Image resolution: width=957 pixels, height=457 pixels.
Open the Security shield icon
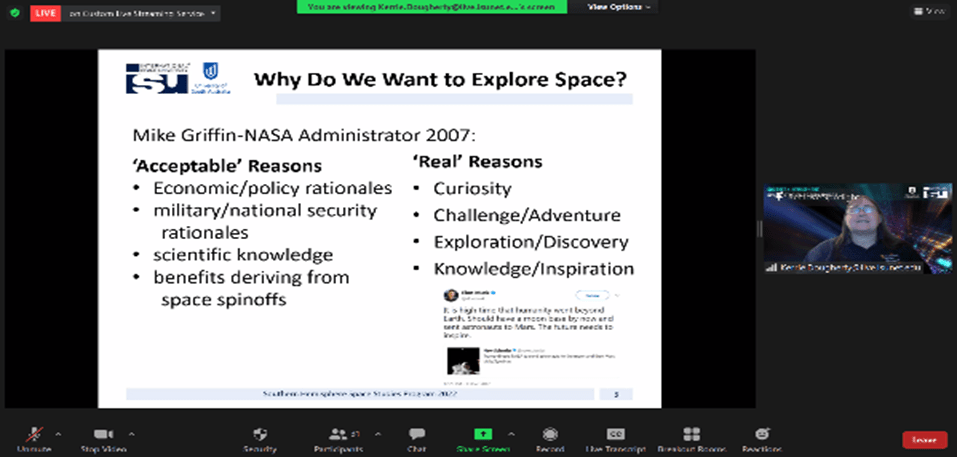pos(260,434)
